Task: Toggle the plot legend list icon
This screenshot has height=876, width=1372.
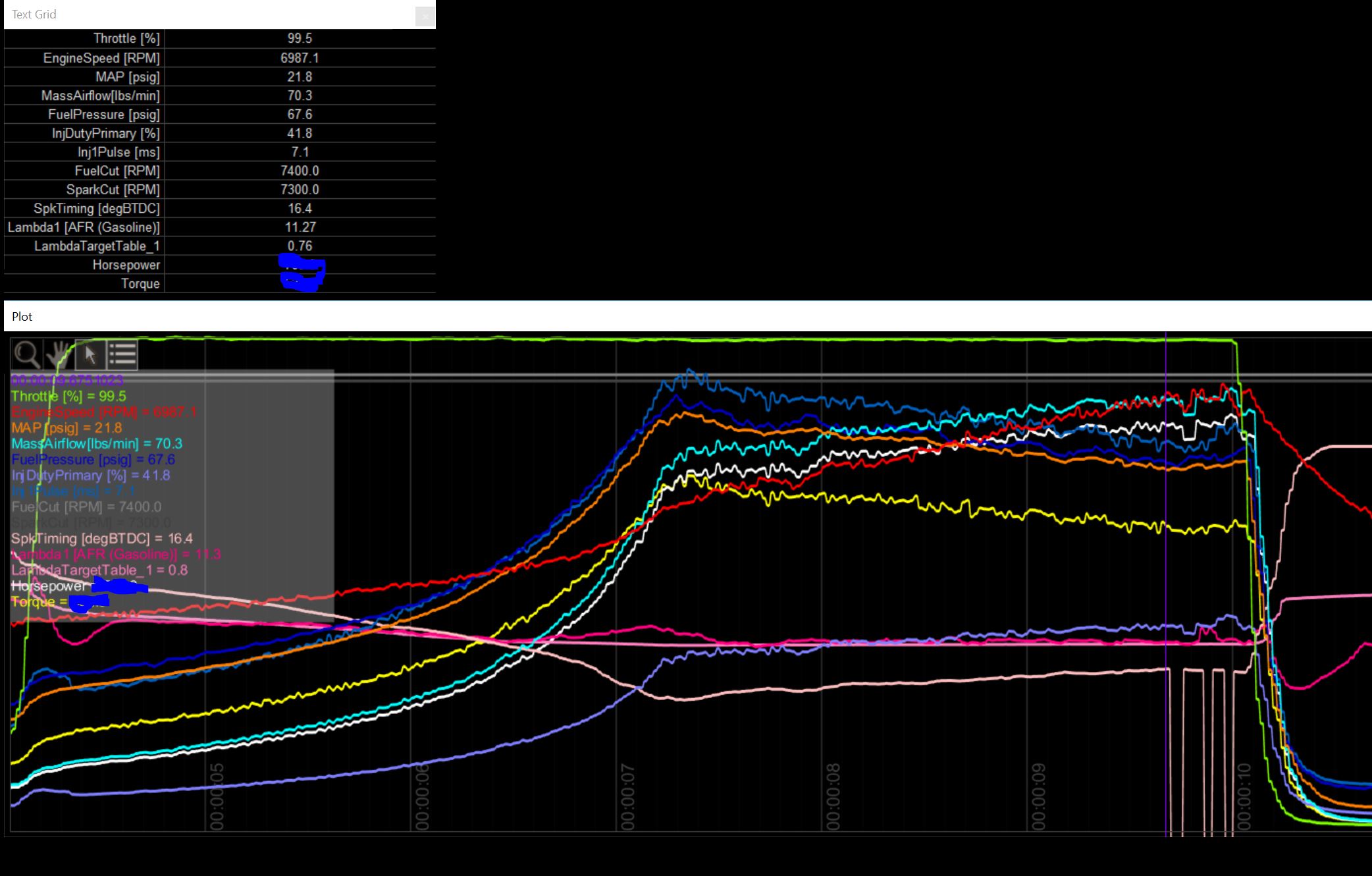Action: pyautogui.click(x=122, y=354)
